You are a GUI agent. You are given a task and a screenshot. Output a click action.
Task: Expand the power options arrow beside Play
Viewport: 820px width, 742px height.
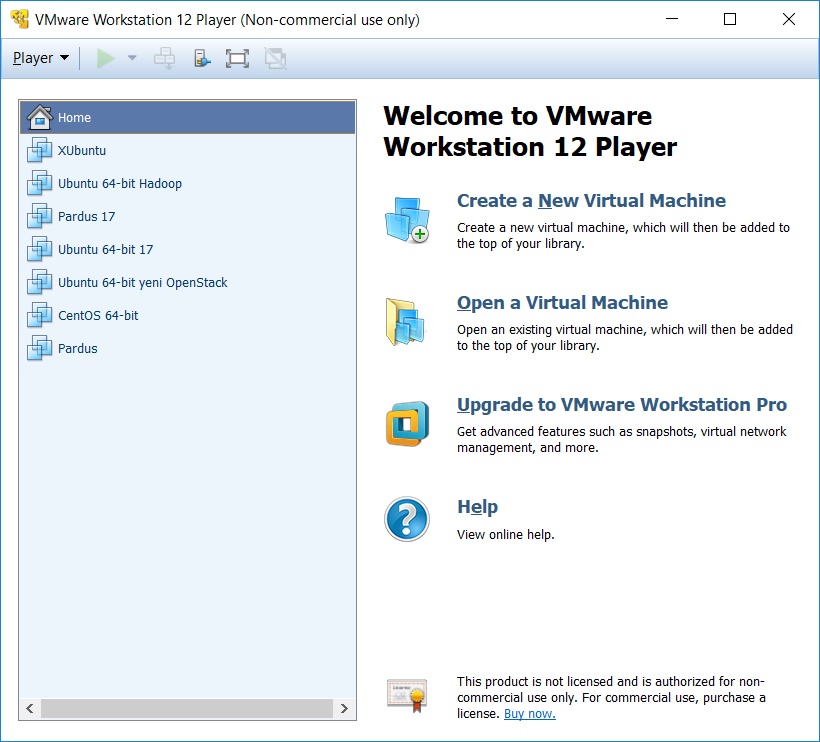click(x=132, y=58)
